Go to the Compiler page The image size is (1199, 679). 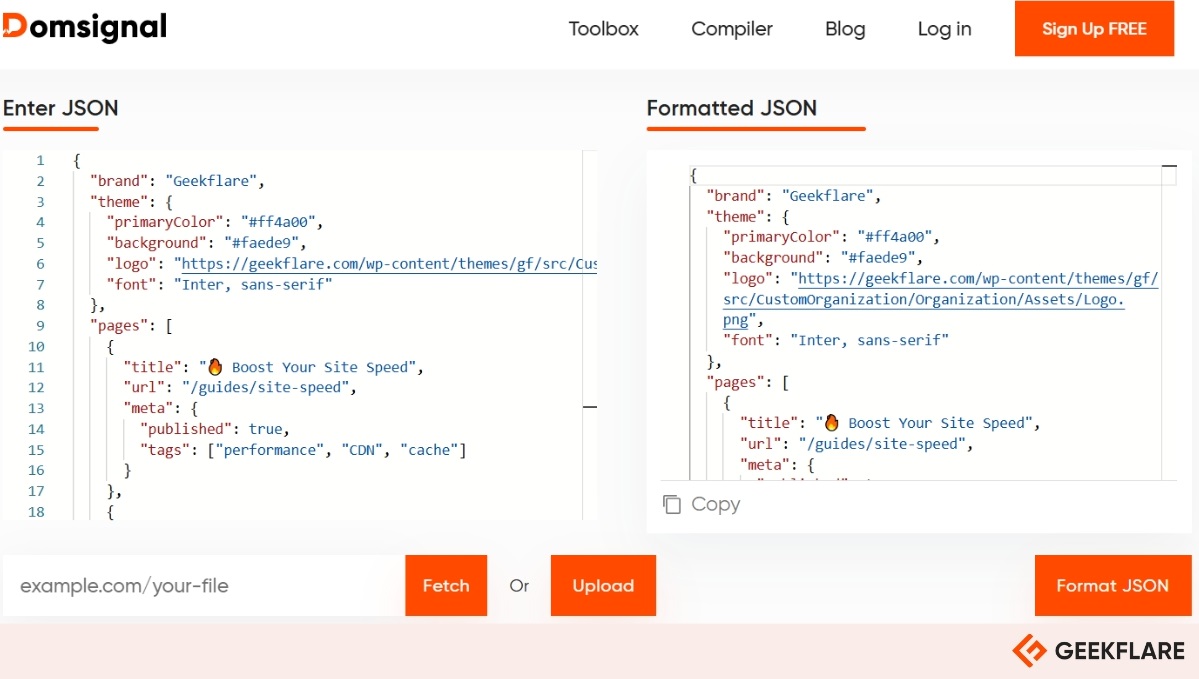pos(732,29)
